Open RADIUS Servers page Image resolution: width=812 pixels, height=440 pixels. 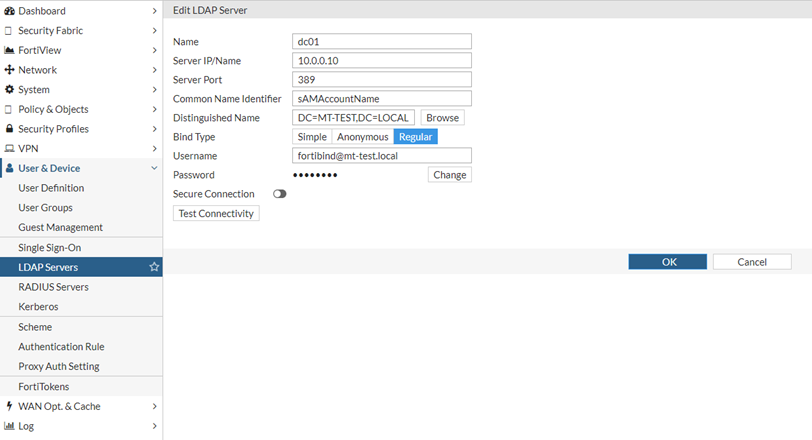[53, 287]
